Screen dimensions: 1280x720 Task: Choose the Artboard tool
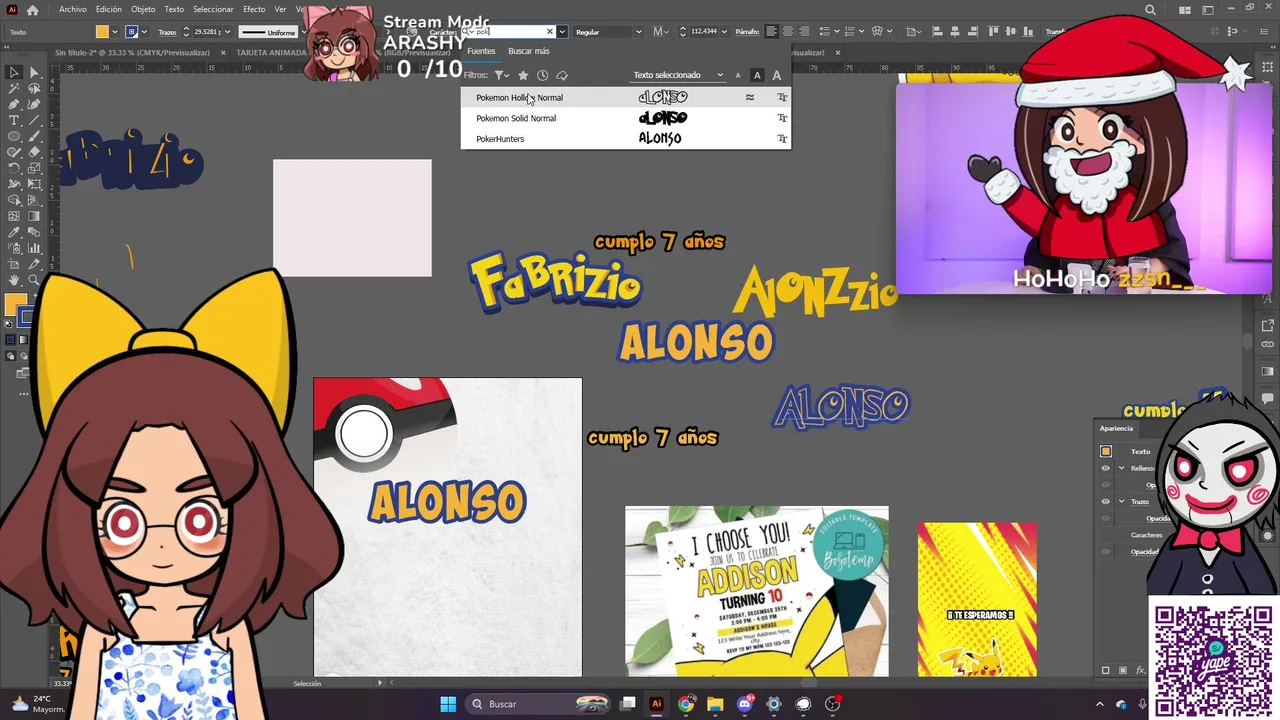pyautogui.click(x=14, y=264)
